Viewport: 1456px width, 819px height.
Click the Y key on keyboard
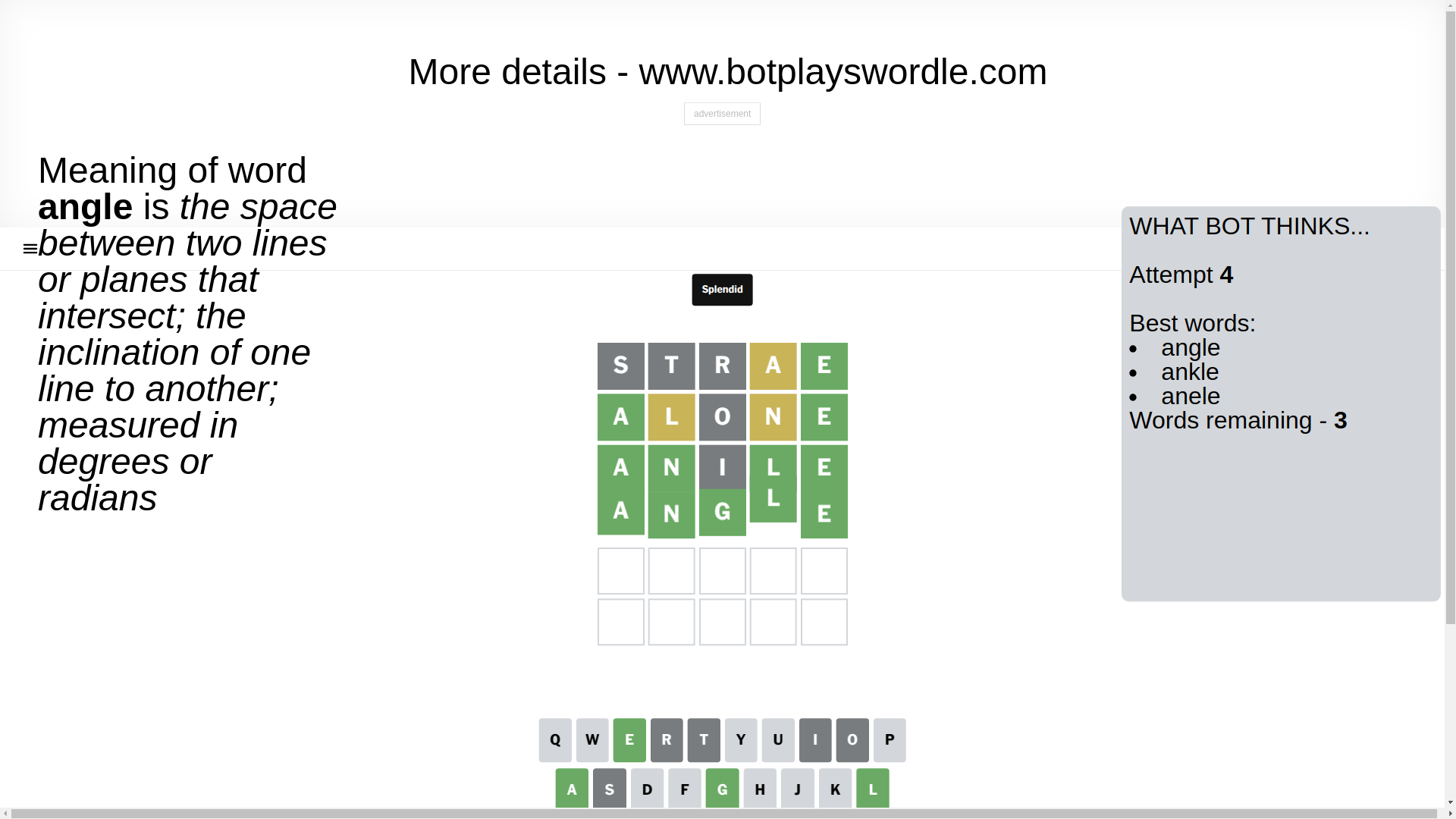click(x=741, y=740)
